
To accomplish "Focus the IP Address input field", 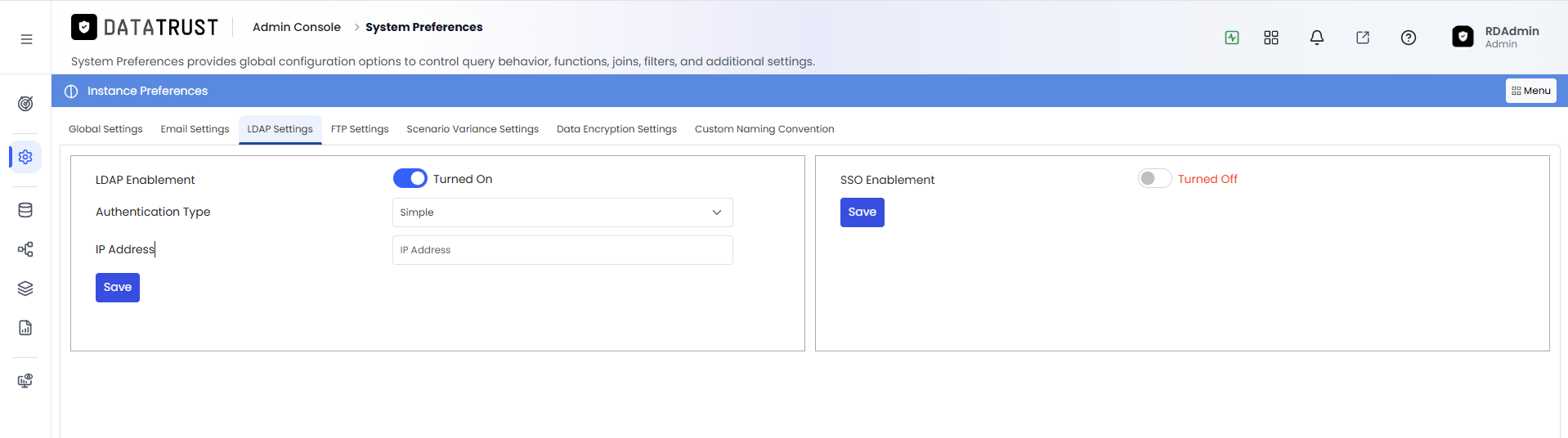I will pyautogui.click(x=562, y=250).
